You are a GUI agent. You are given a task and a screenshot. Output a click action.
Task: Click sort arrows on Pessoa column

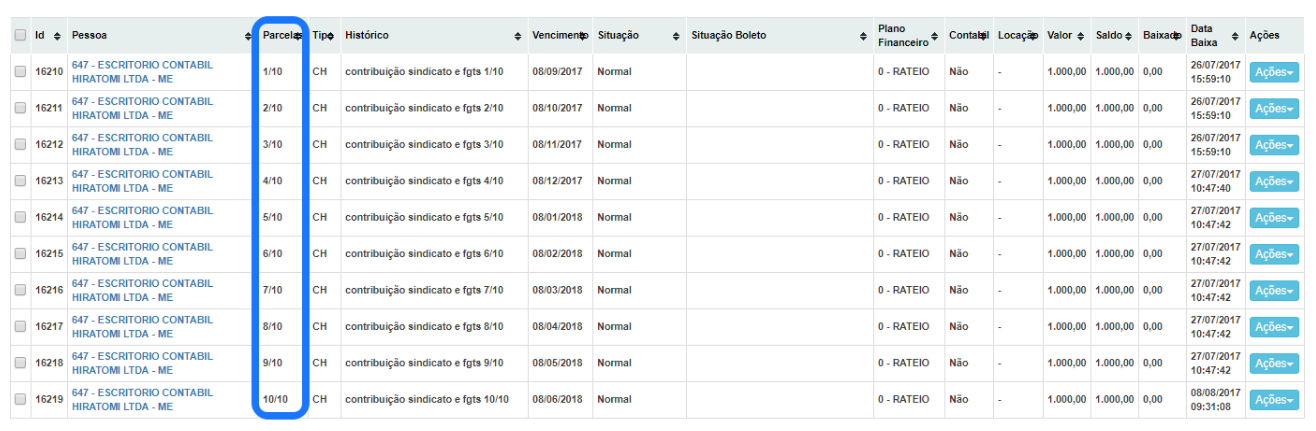point(248,36)
